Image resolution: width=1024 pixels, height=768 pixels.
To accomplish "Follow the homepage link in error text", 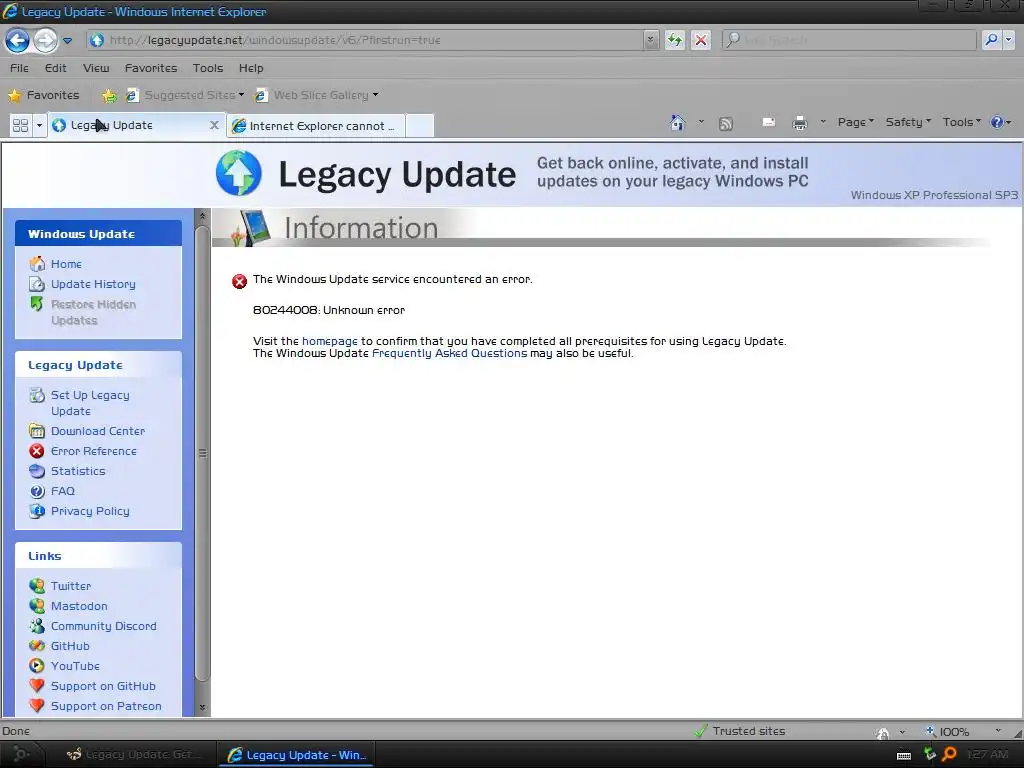I will [330, 341].
